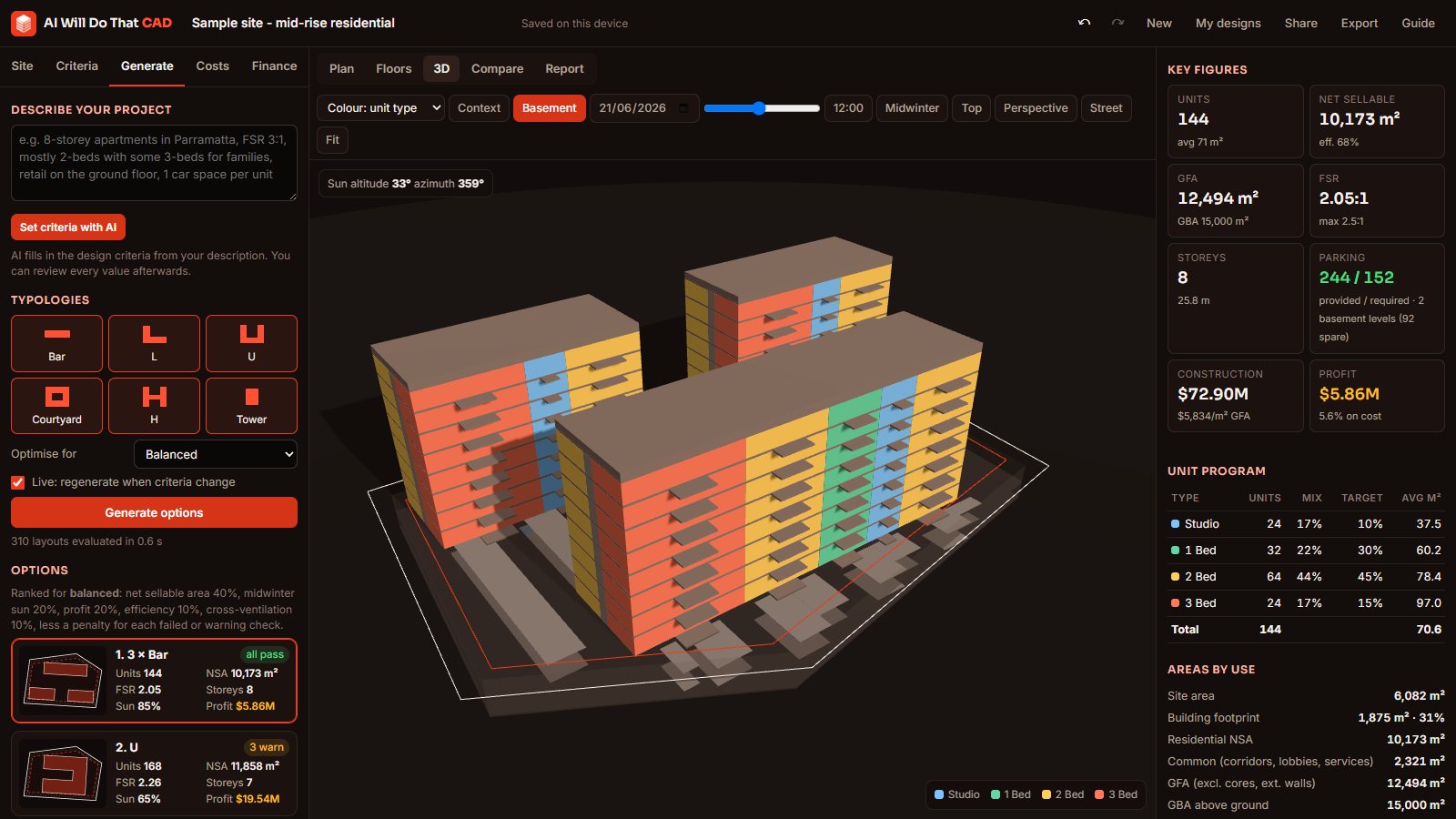The height and width of the screenshot is (819, 1456).
Task: Click the Midwinter preset button
Action: pyautogui.click(x=912, y=108)
